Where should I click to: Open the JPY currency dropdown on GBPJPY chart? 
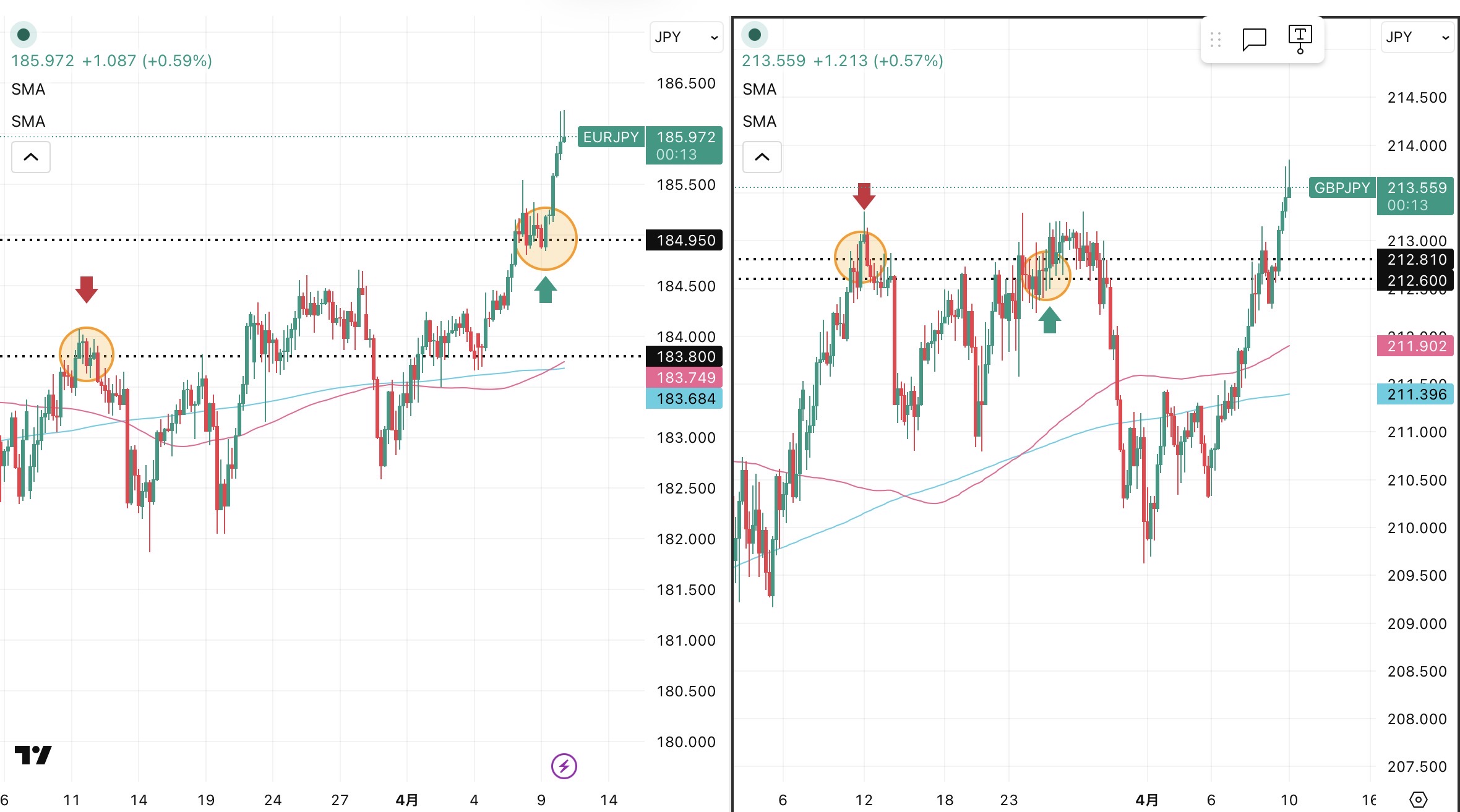point(1417,37)
